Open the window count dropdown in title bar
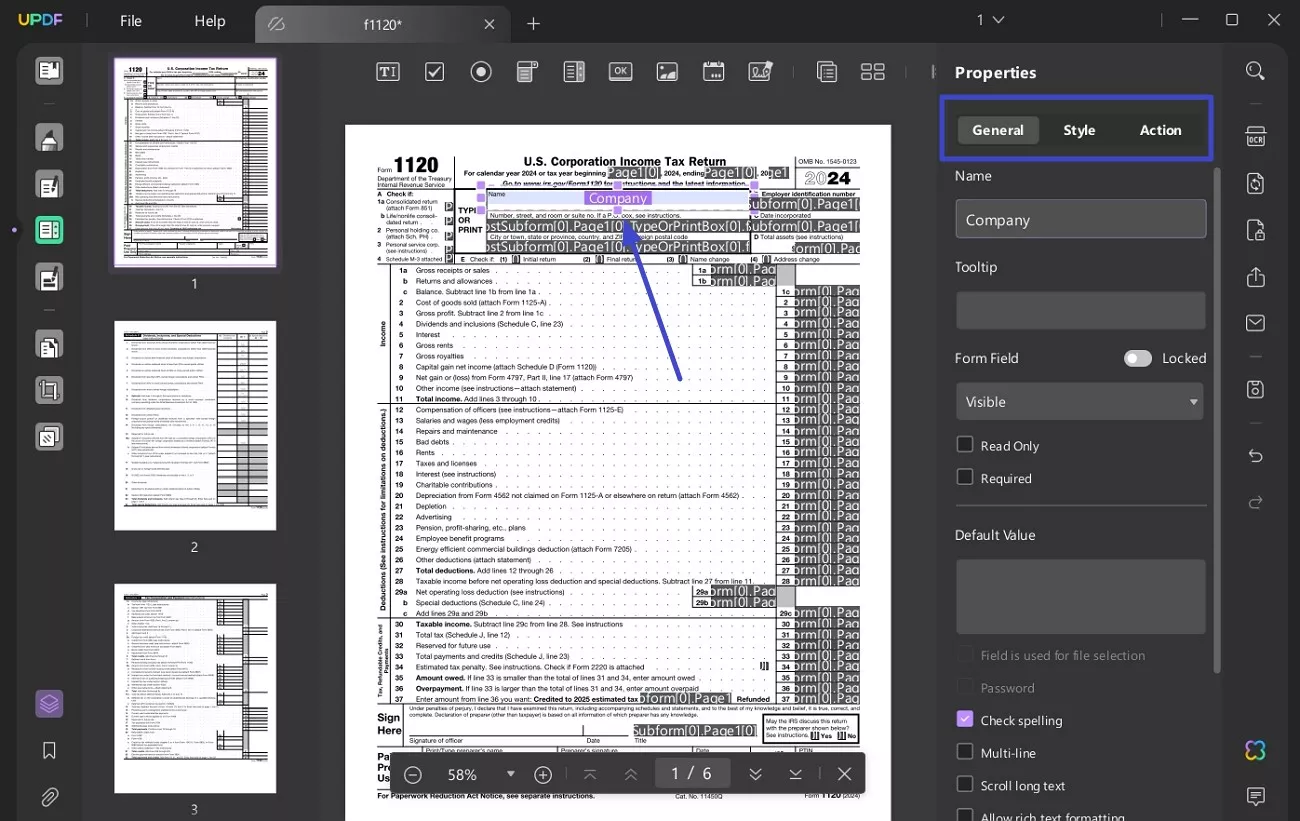The width and height of the screenshot is (1300, 821). pyautogui.click(x=993, y=20)
